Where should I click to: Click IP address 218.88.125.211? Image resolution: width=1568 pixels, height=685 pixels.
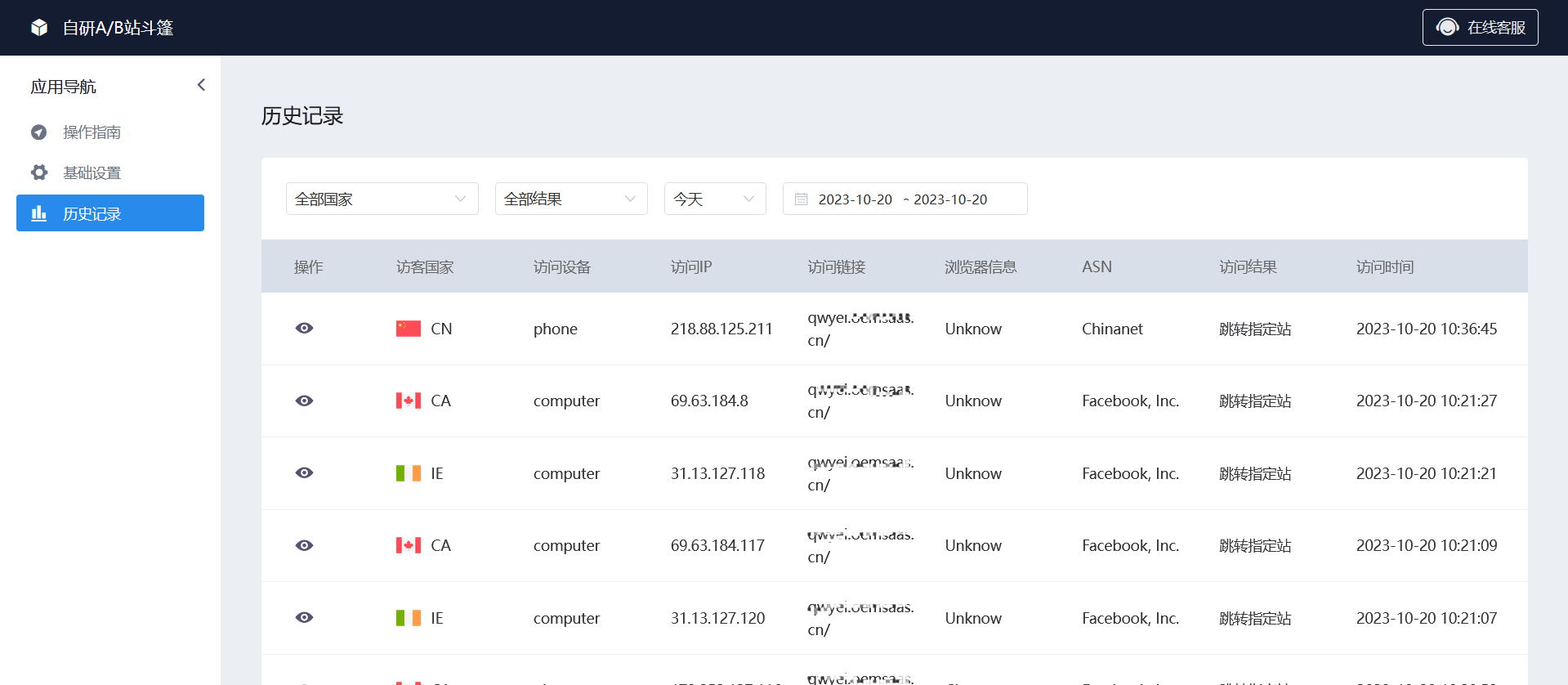pos(721,329)
